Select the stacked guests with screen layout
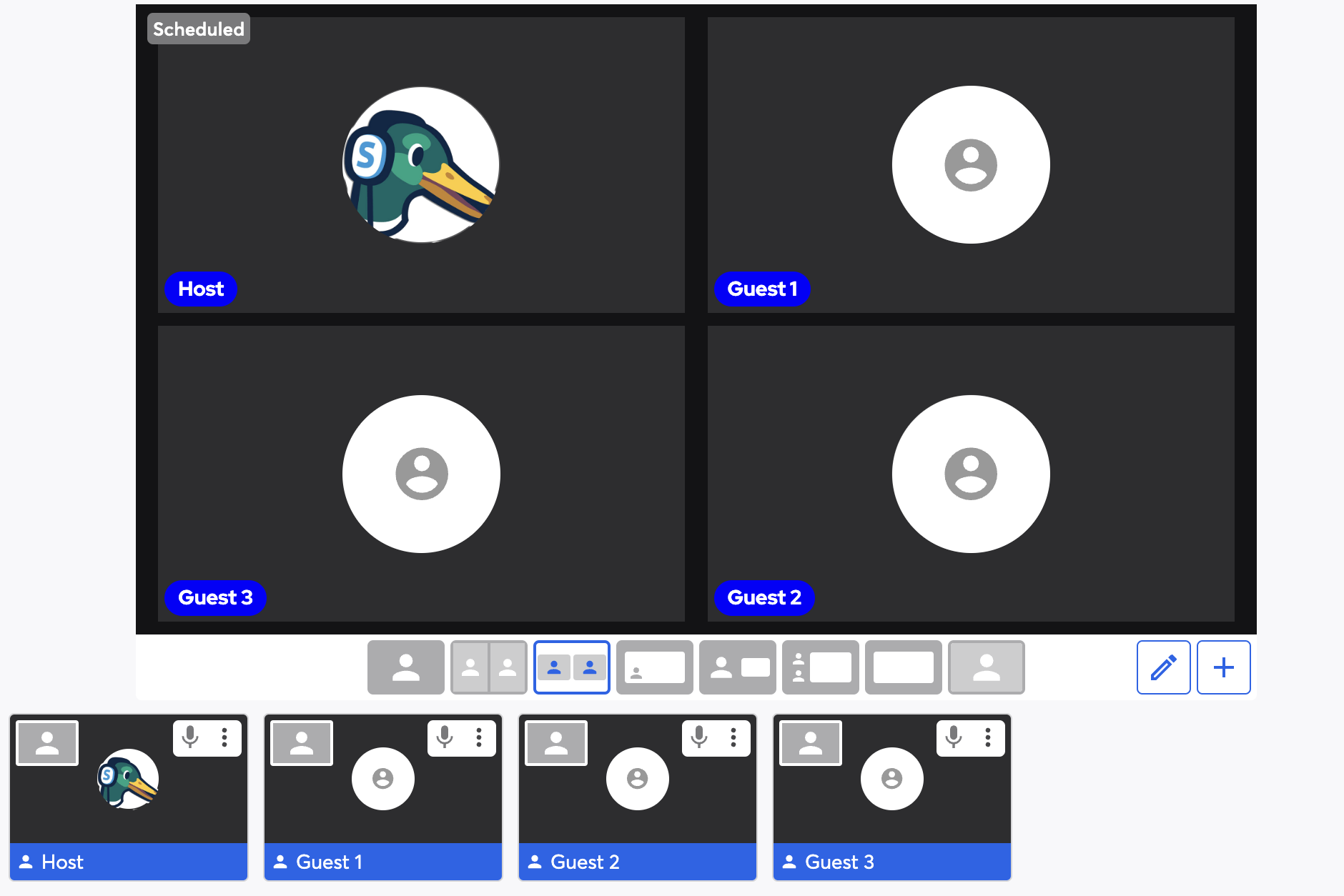 point(820,667)
